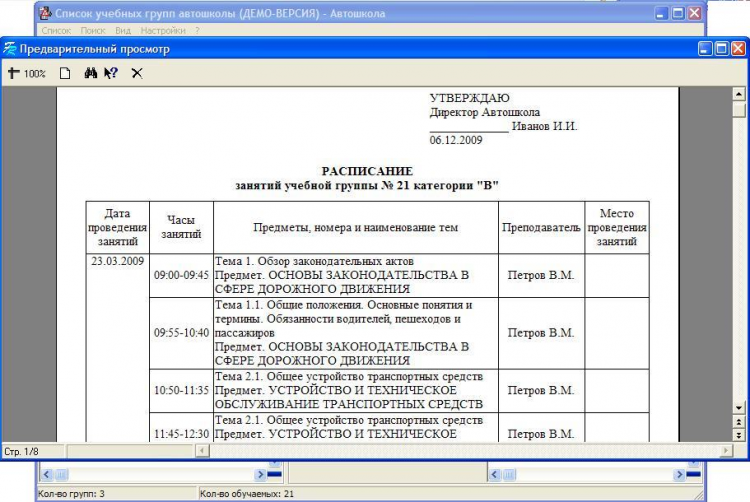This screenshot has width=750, height=502.
Task: Click the Стр. 1/8 page indicator
Action: coord(22,451)
